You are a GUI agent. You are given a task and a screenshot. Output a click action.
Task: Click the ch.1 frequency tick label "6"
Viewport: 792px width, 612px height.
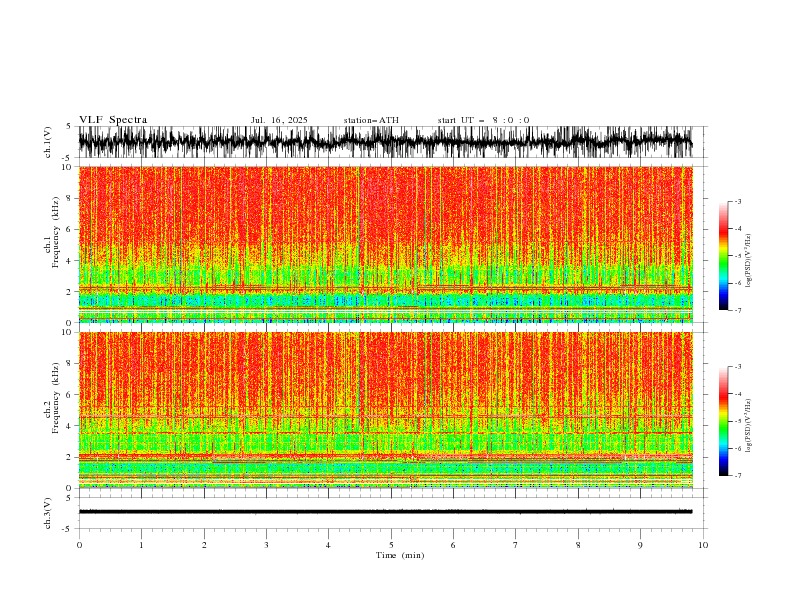click(69, 230)
